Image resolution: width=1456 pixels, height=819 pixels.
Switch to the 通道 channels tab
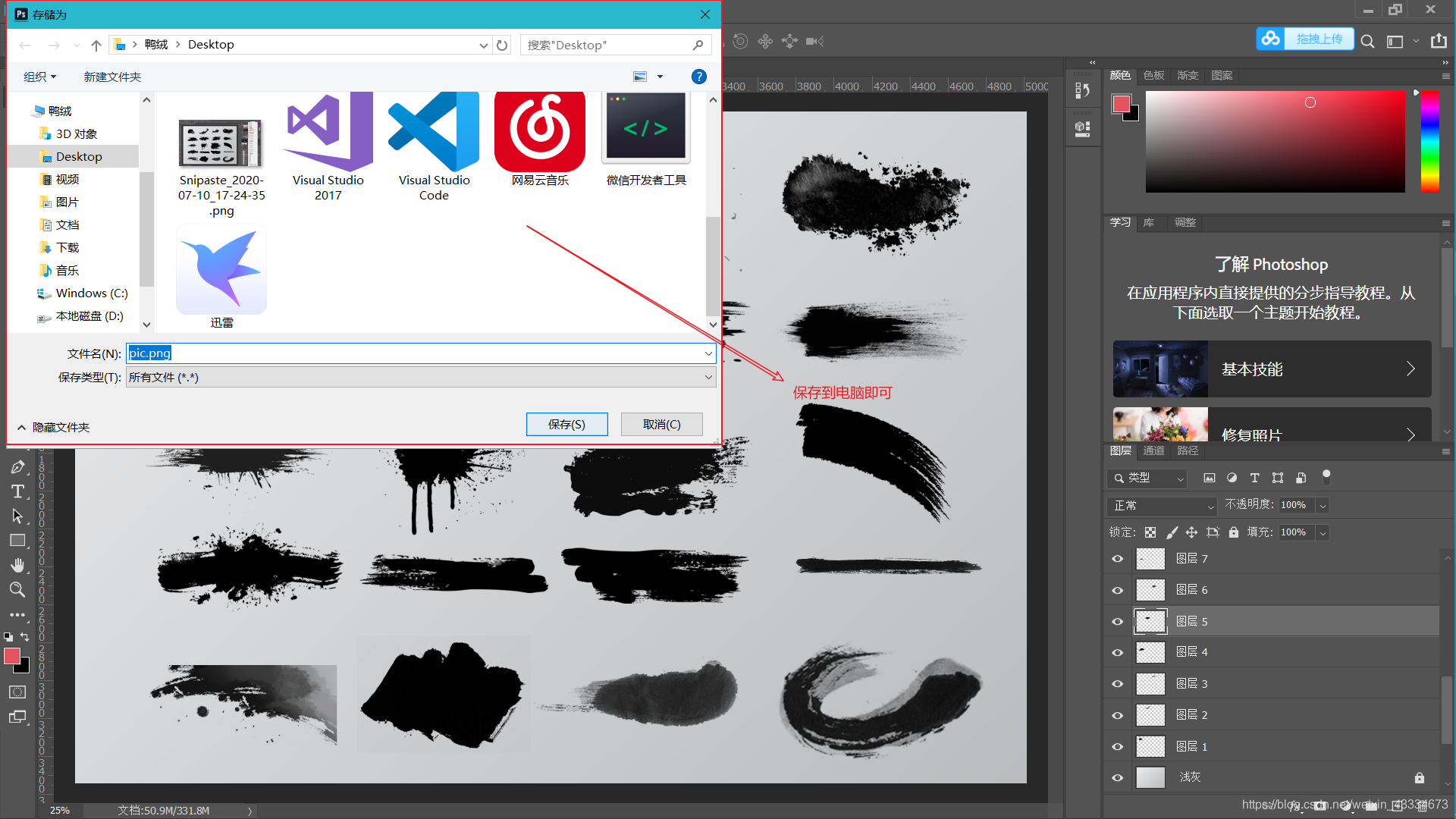pos(1153,450)
